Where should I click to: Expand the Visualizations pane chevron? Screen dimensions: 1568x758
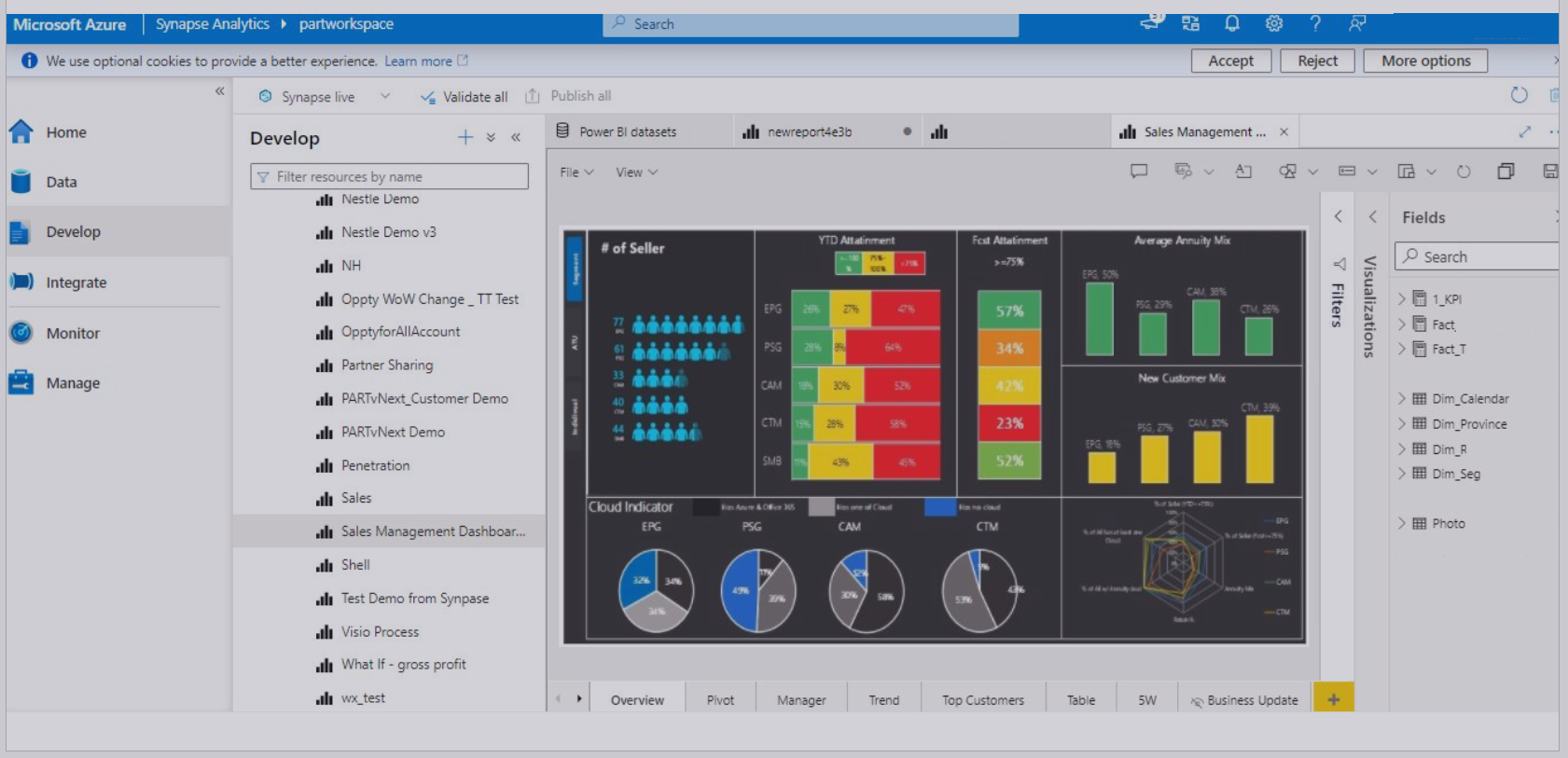point(1372,216)
